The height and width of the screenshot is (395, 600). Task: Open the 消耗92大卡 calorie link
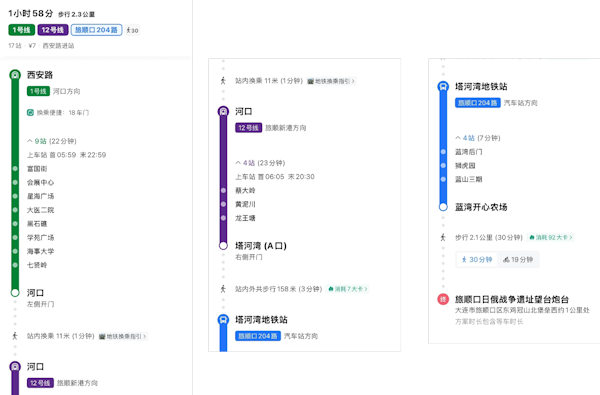pyautogui.click(x=551, y=237)
